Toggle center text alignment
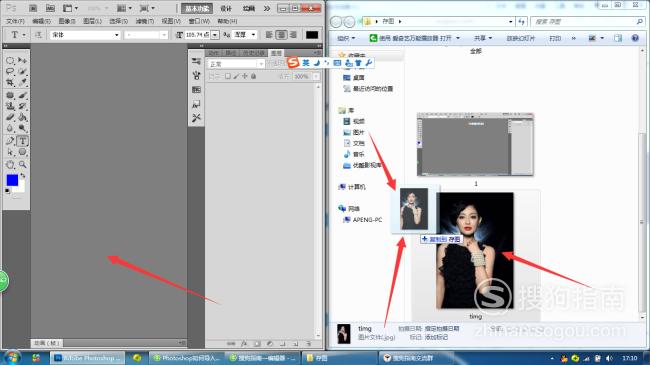This screenshot has width=650, height=365. 281,35
